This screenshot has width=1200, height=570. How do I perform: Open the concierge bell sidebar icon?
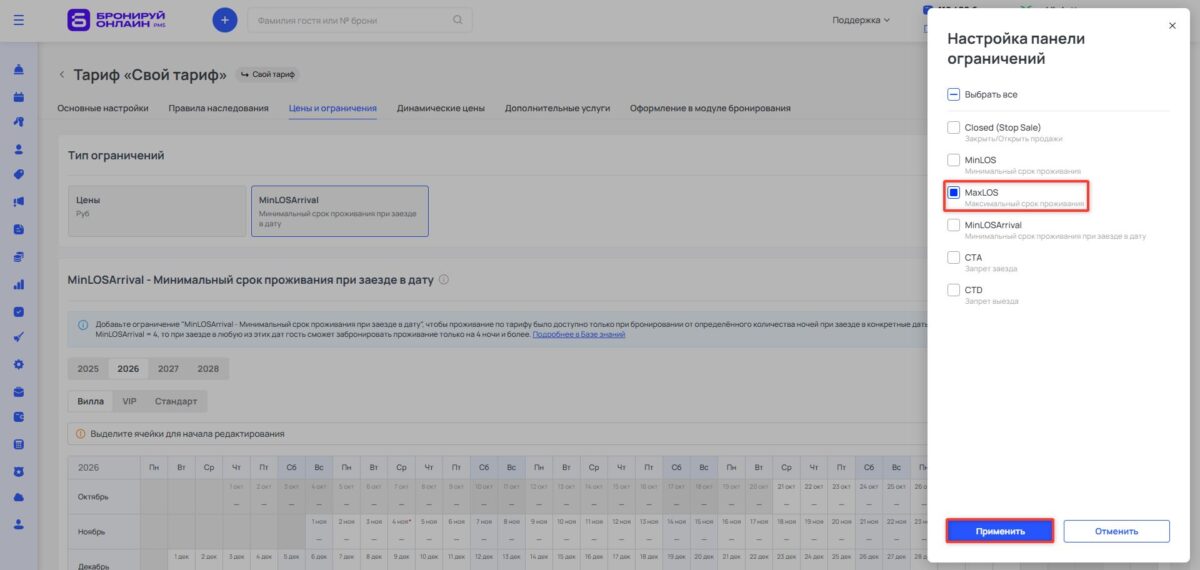tap(19, 70)
